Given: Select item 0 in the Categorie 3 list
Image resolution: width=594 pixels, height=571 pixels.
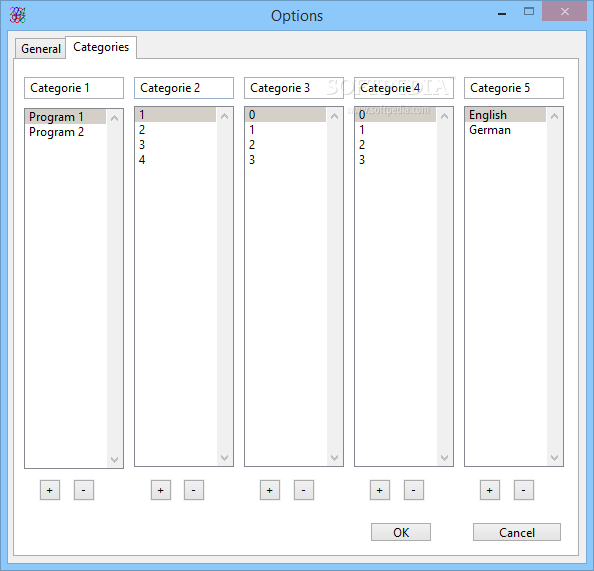Looking at the screenshot, I should (285, 115).
